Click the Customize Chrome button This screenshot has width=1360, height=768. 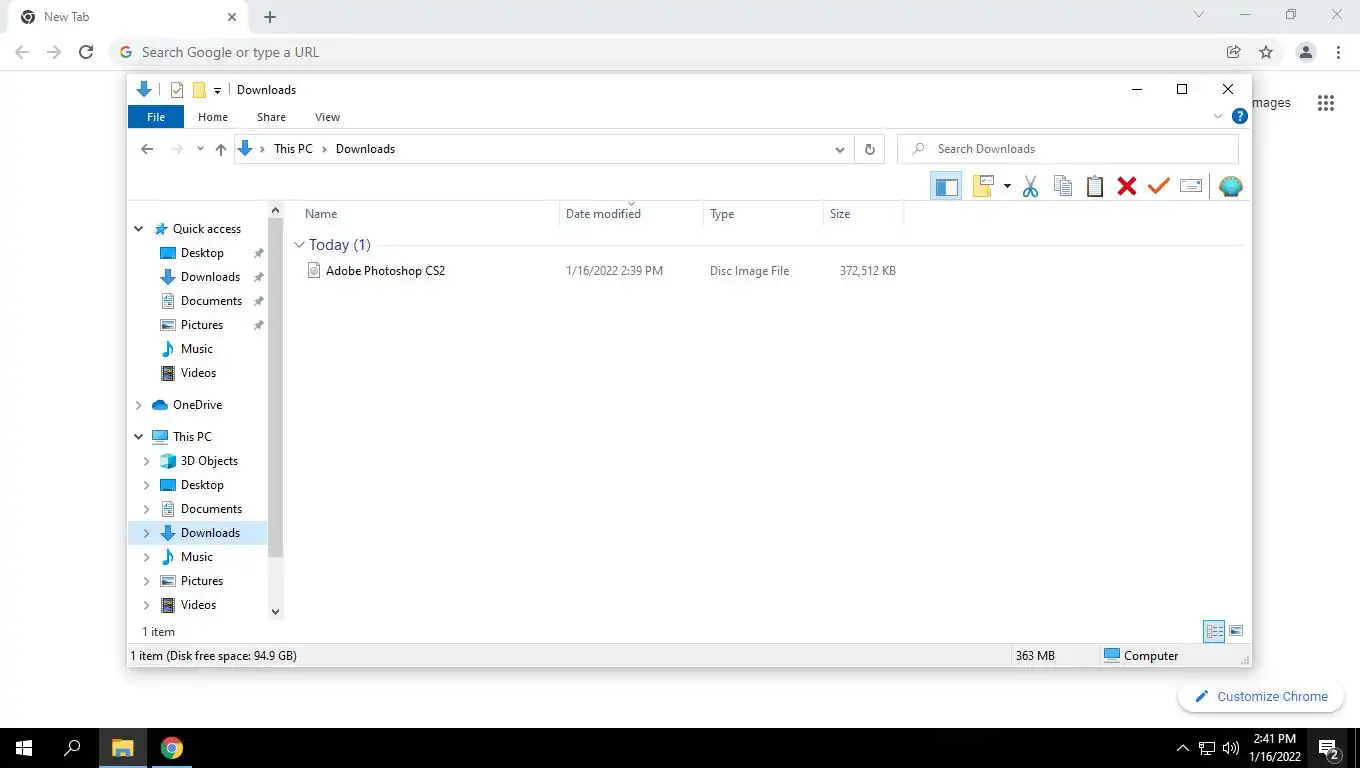click(x=1261, y=697)
